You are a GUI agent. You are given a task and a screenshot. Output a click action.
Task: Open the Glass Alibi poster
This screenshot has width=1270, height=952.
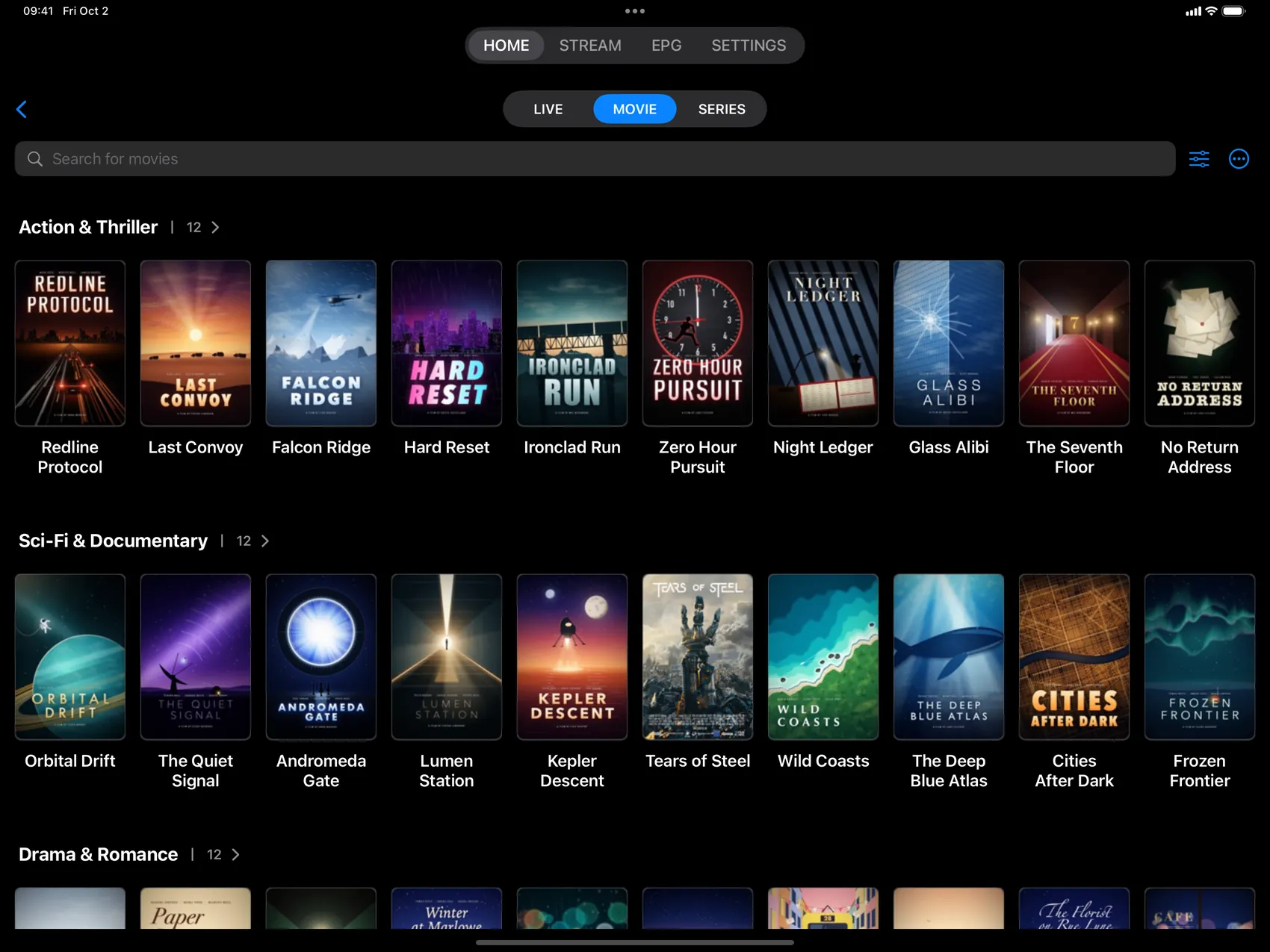tap(949, 343)
